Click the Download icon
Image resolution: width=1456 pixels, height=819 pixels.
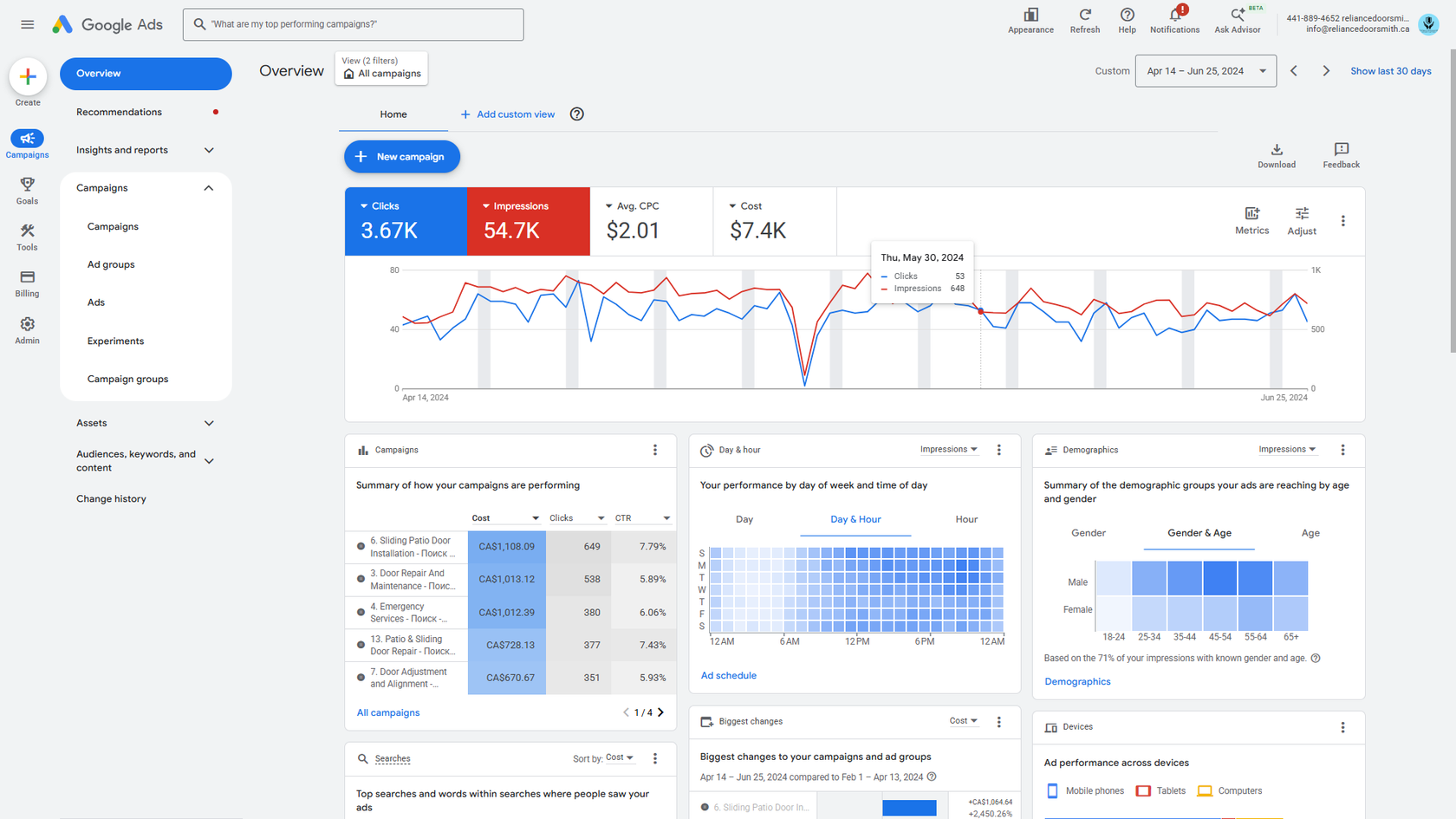[1277, 149]
